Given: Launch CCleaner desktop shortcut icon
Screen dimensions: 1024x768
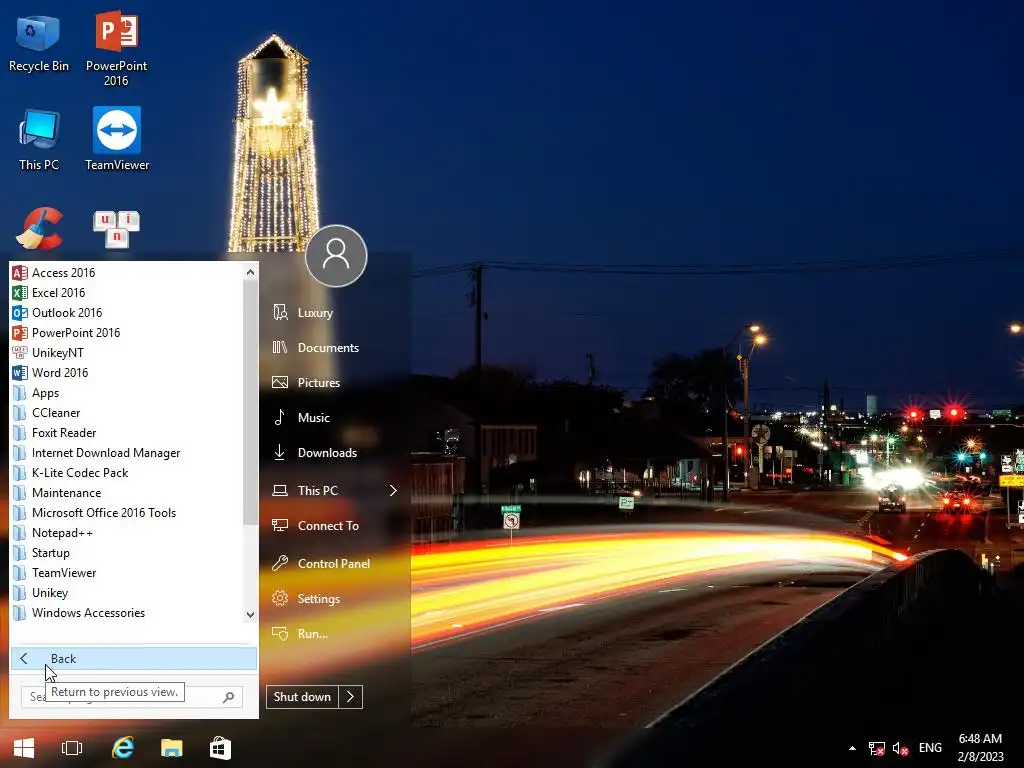Looking at the screenshot, I should tap(39, 229).
